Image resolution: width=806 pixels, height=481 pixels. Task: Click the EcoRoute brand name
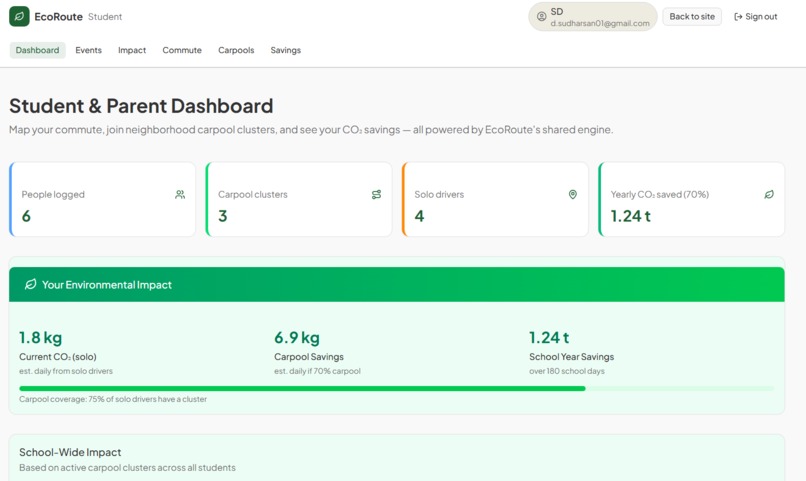click(58, 16)
